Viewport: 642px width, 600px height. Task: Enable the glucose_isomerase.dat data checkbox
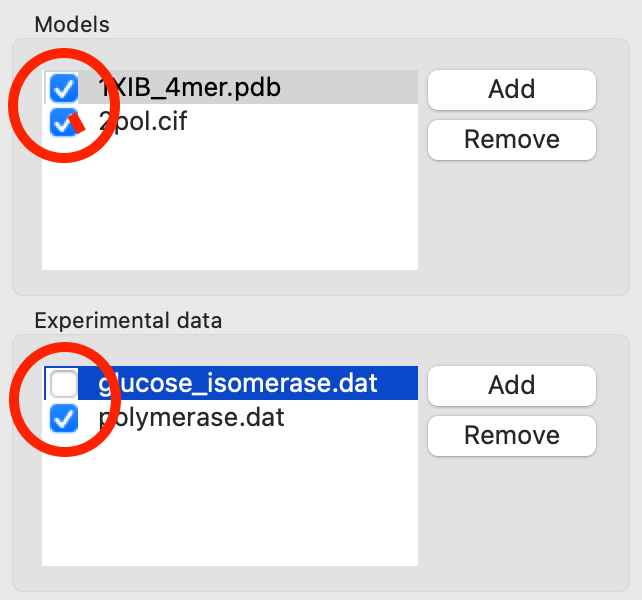64,383
